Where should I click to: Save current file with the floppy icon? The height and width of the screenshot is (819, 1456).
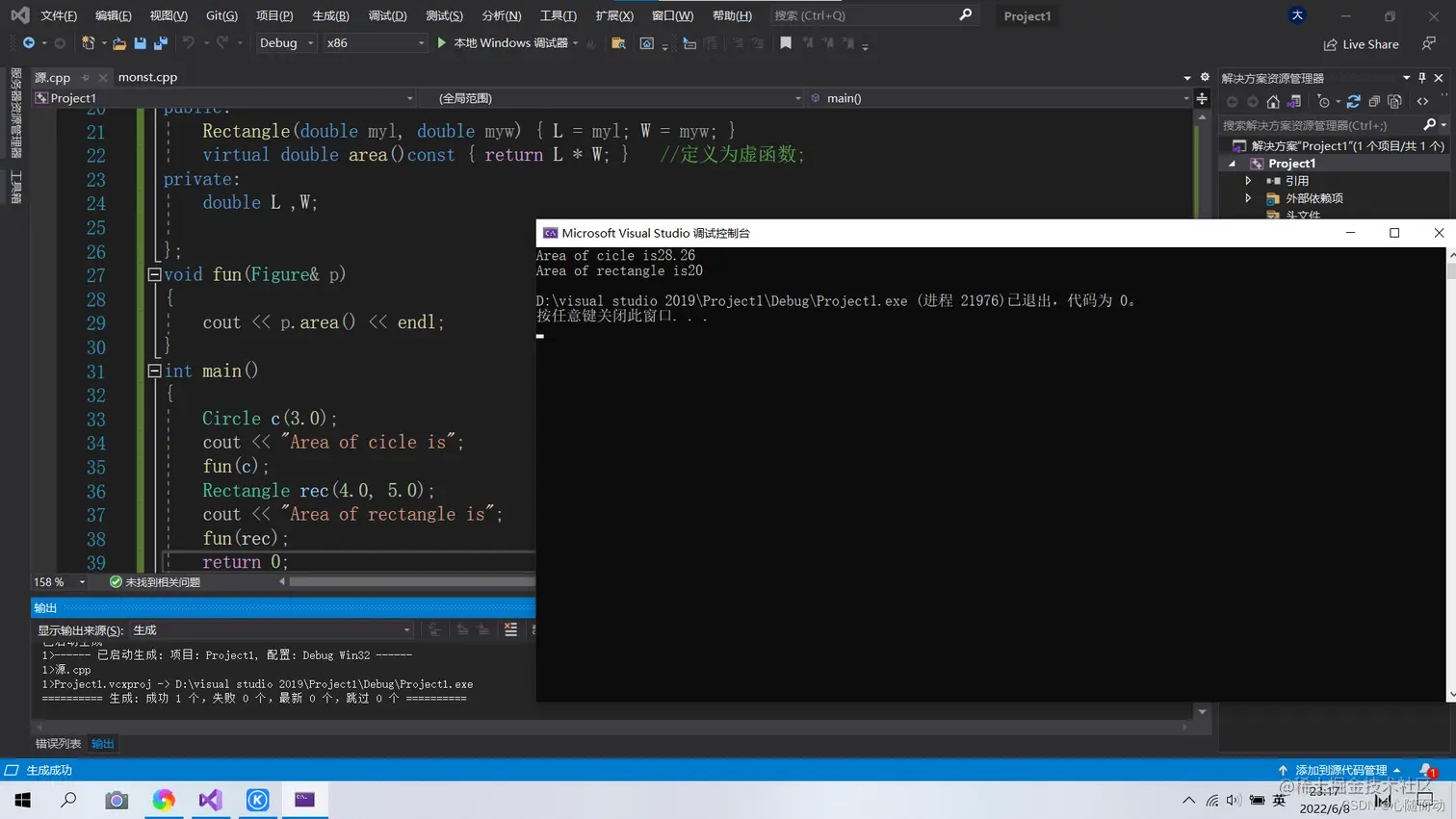(x=141, y=43)
